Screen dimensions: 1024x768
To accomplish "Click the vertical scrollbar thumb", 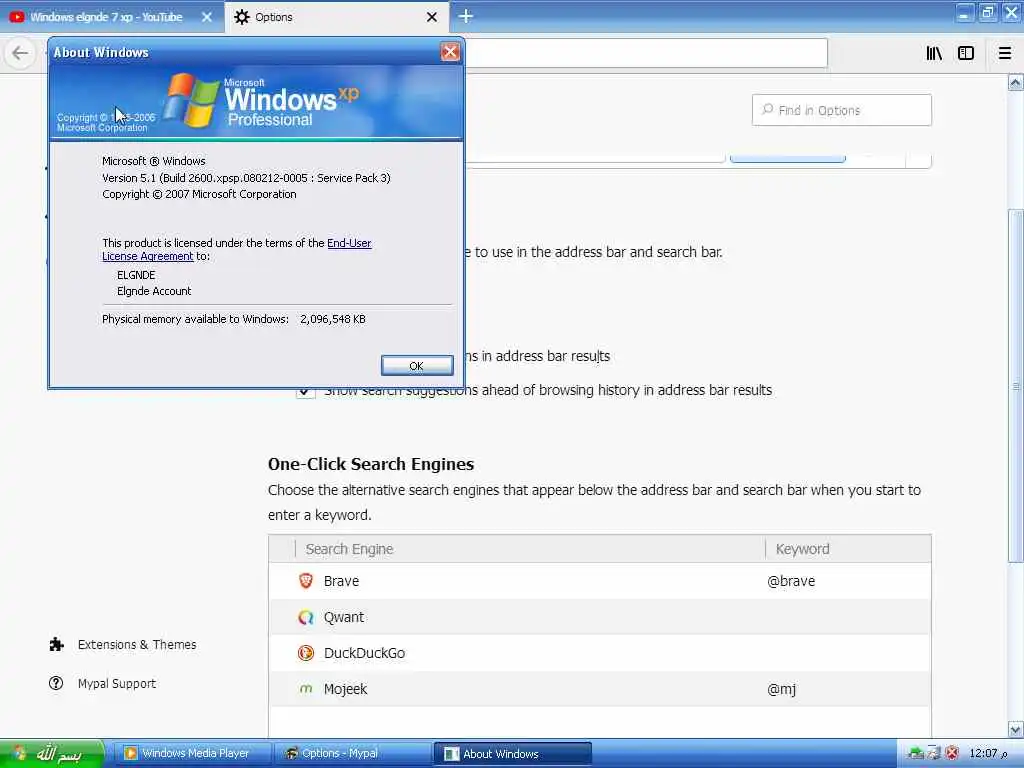I will coord(1015,385).
